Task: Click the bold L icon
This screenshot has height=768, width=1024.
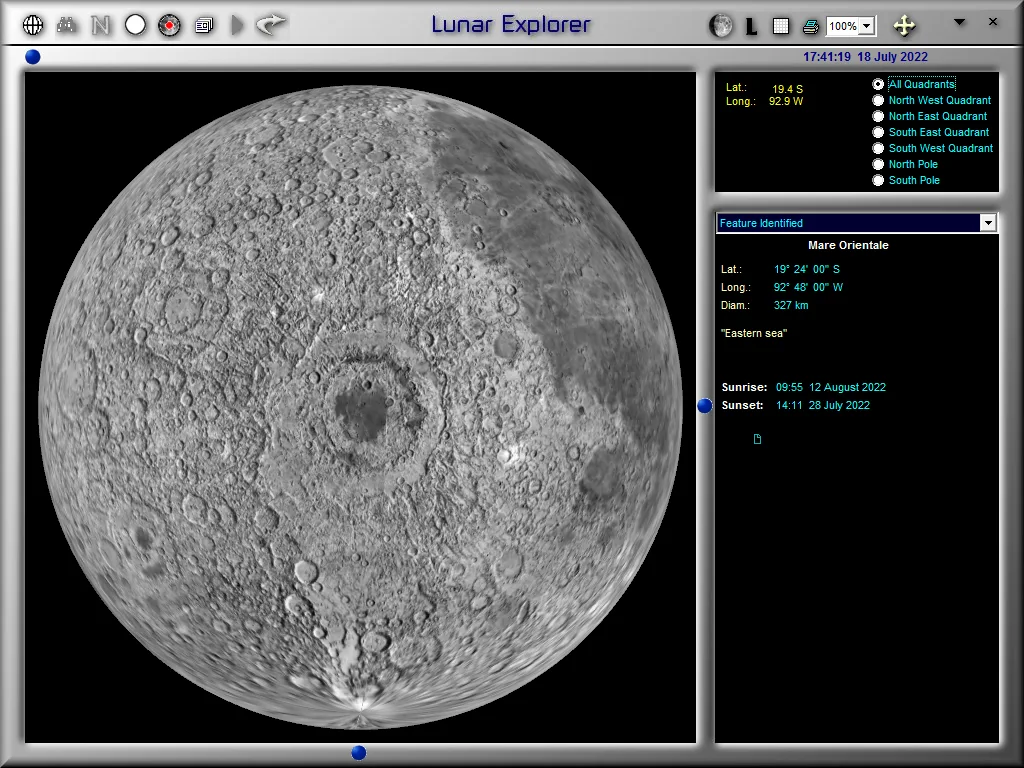Action: pyautogui.click(x=751, y=27)
